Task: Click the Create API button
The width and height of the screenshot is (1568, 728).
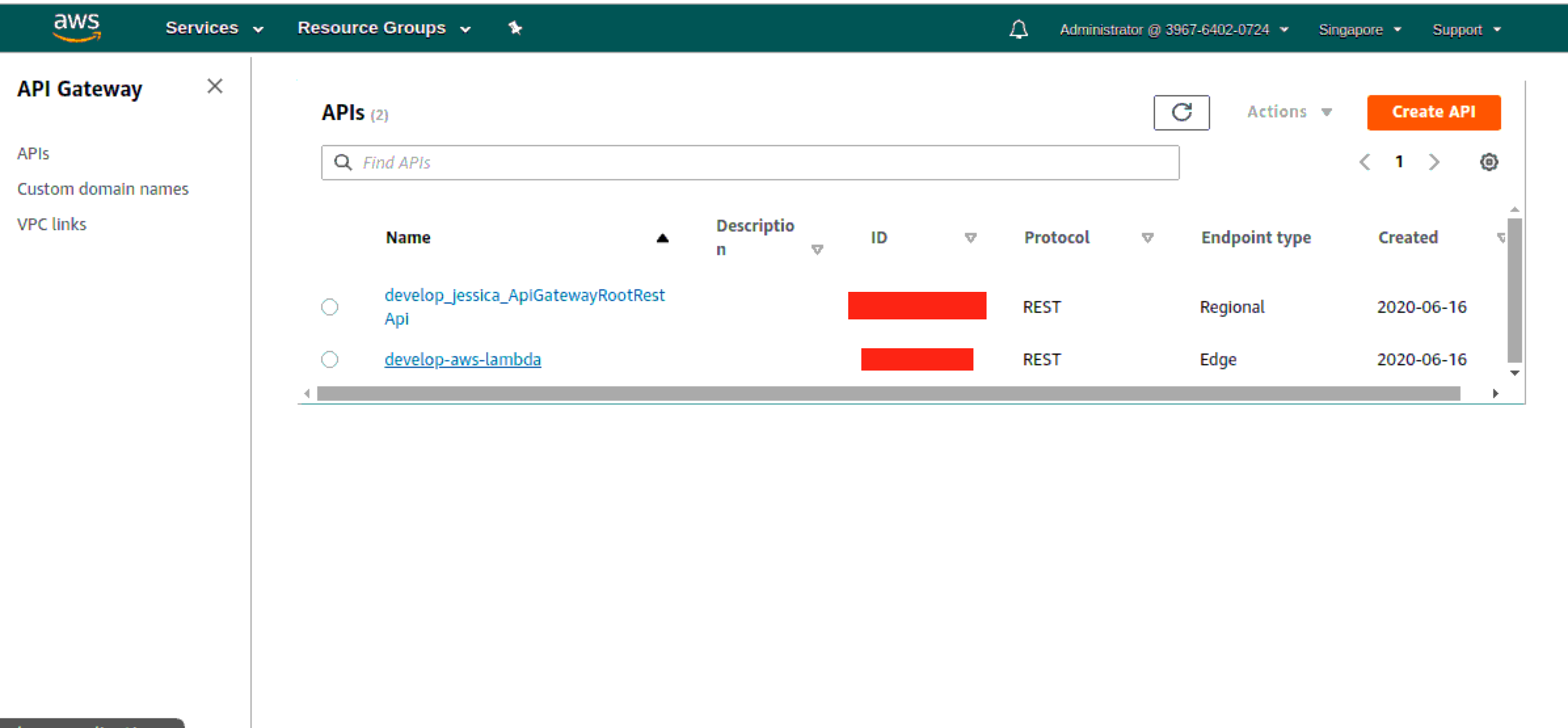Action: coord(1433,112)
